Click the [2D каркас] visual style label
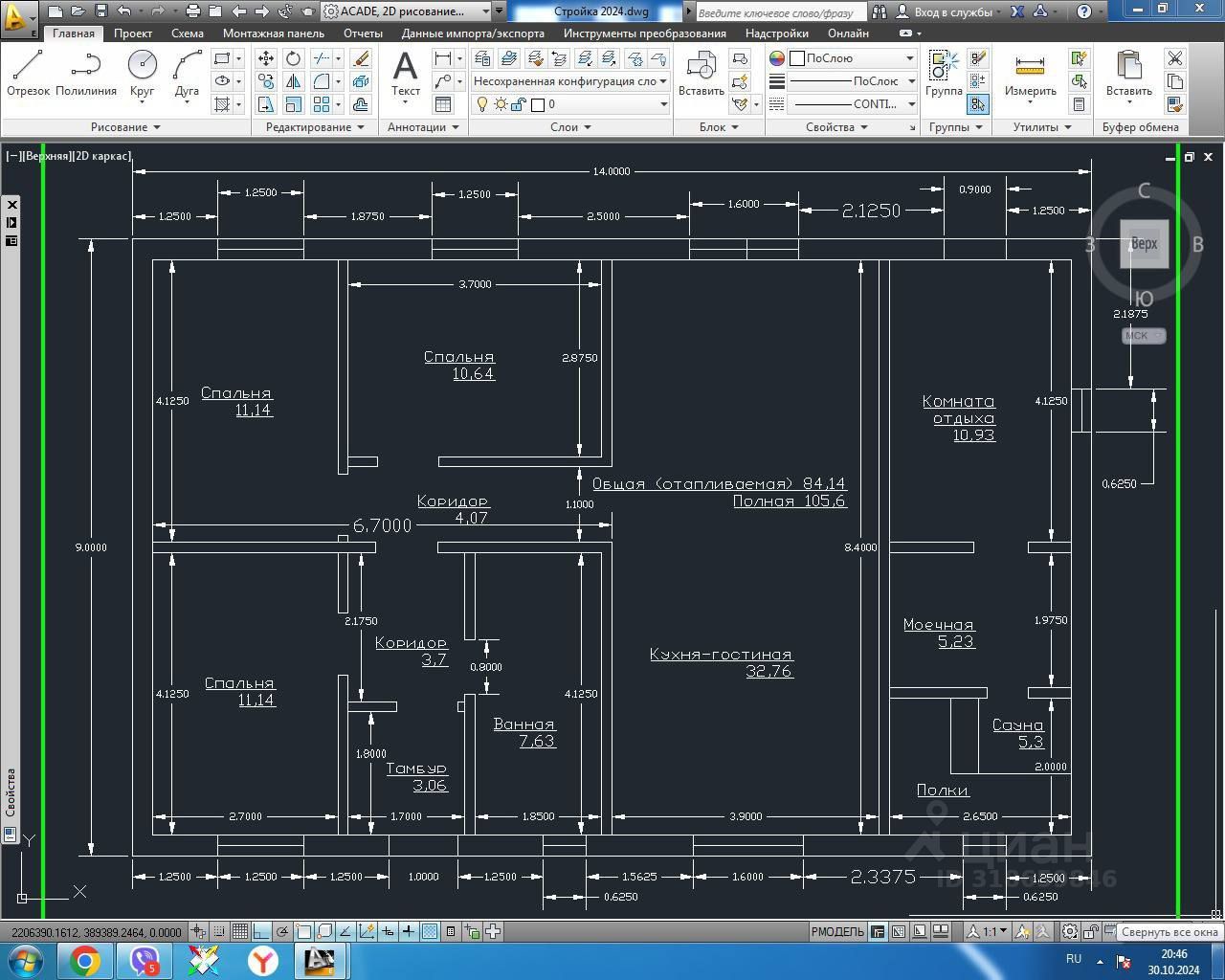1225x980 pixels. 102,156
